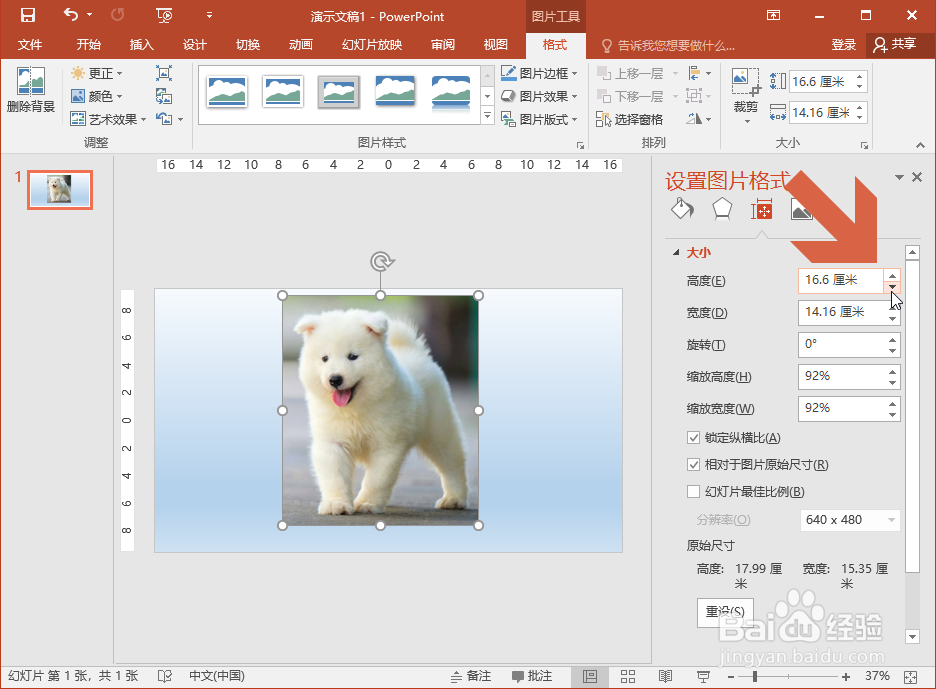Enable 幻灯片最佳比例 checkbox

tap(694, 491)
